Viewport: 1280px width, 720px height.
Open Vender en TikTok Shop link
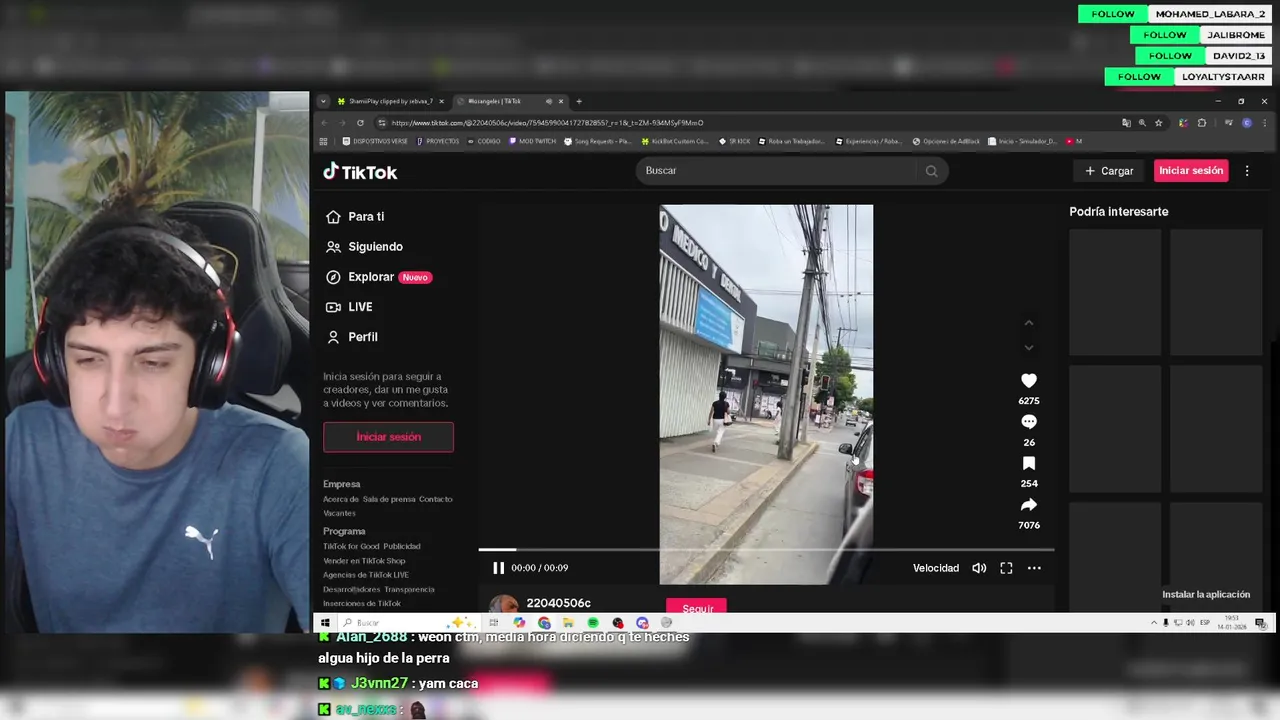(364, 561)
